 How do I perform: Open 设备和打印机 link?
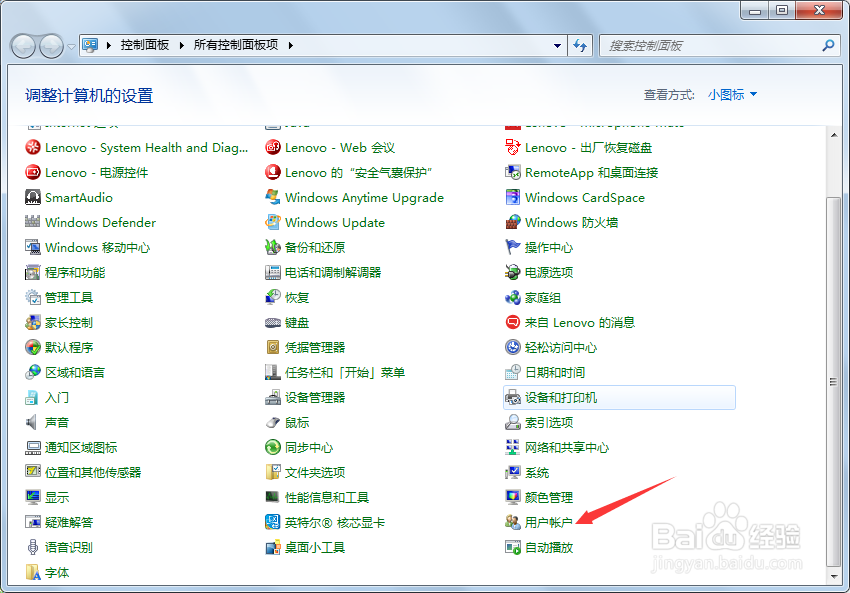pos(561,397)
